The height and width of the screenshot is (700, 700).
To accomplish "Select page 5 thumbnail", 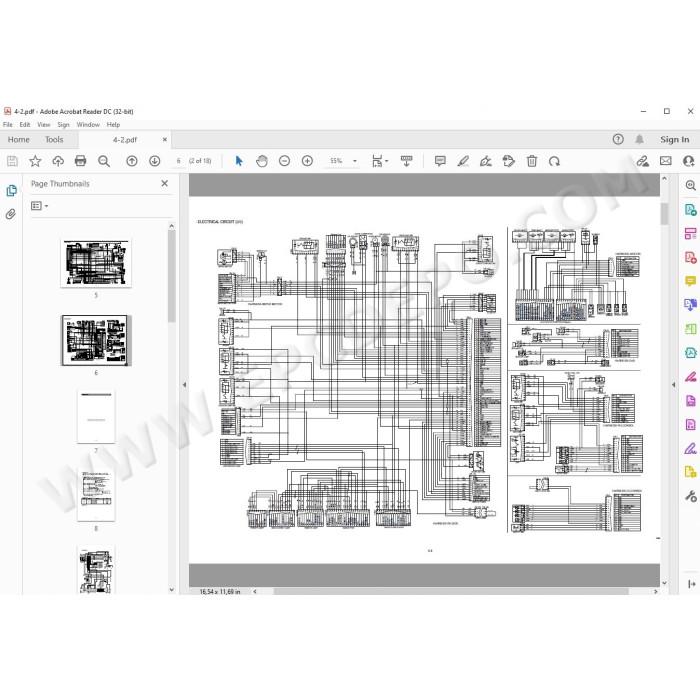I will [96, 262].
